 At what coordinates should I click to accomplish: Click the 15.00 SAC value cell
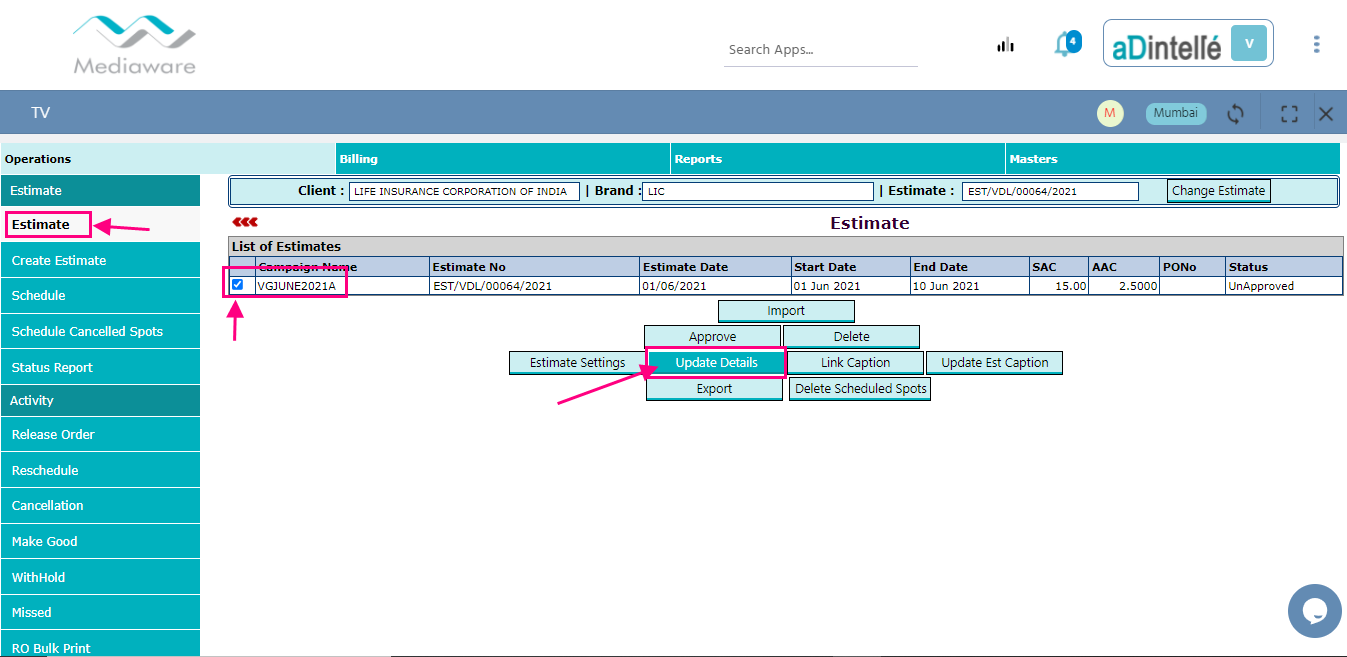pyautogui.click(x=1059, y=286)
